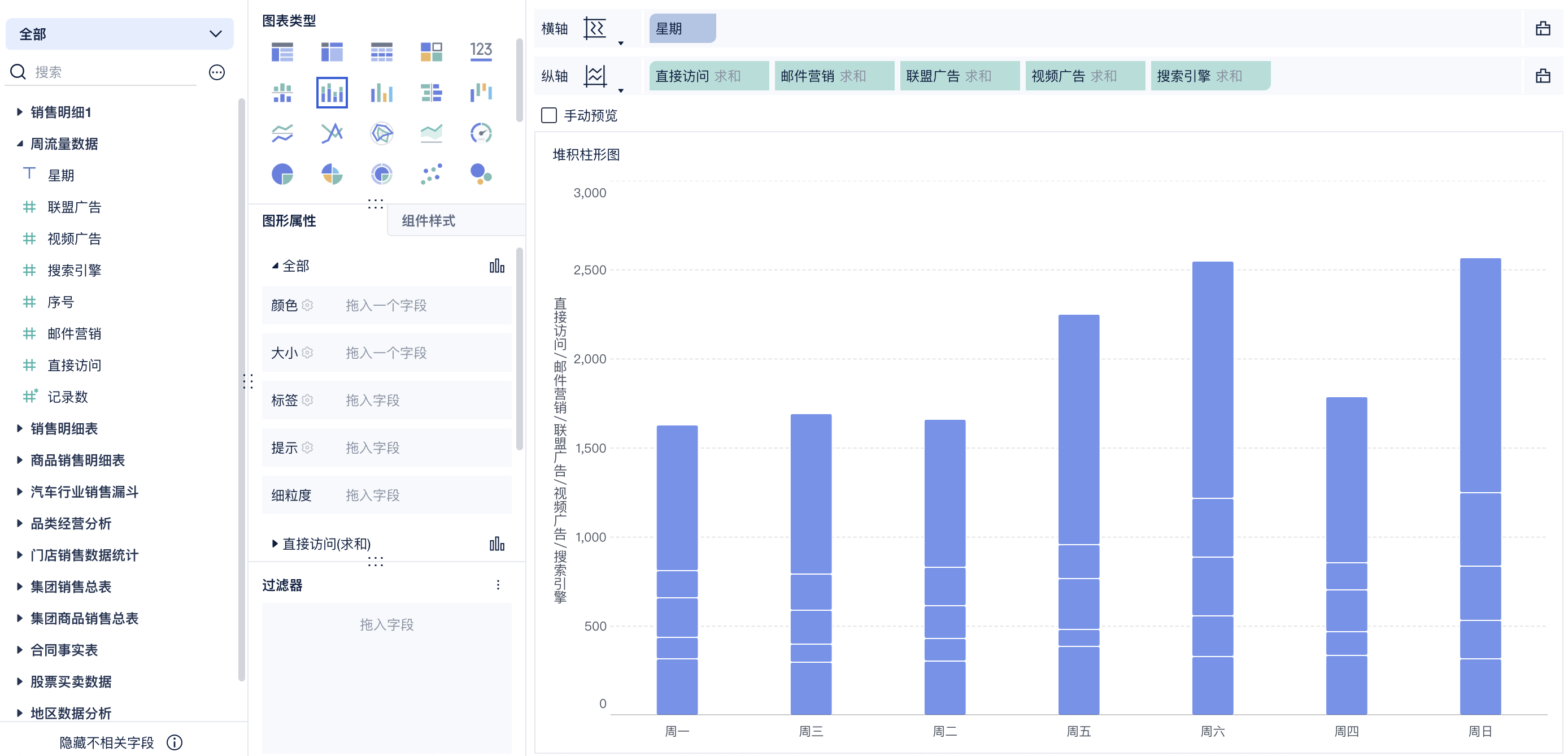Switch to the 图形属性 tab
This screenshot has height=756, width=1568.
click(x=289, y=221)
